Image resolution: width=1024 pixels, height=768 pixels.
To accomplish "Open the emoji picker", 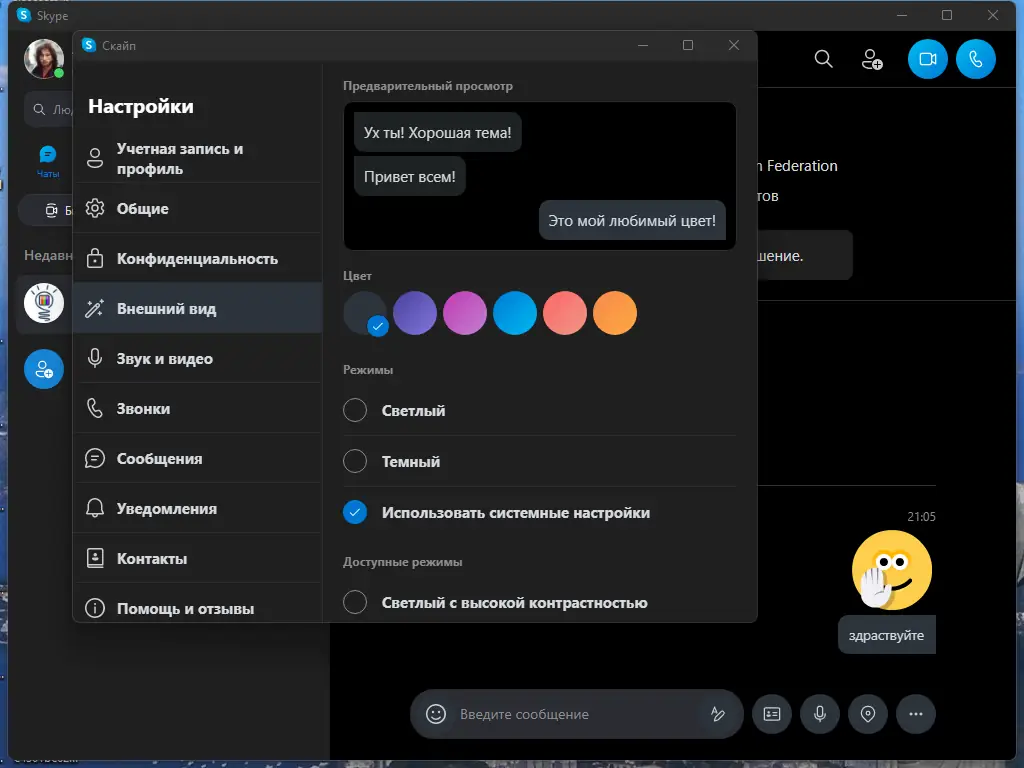I will pyautogui.click(x=434, y=714).
